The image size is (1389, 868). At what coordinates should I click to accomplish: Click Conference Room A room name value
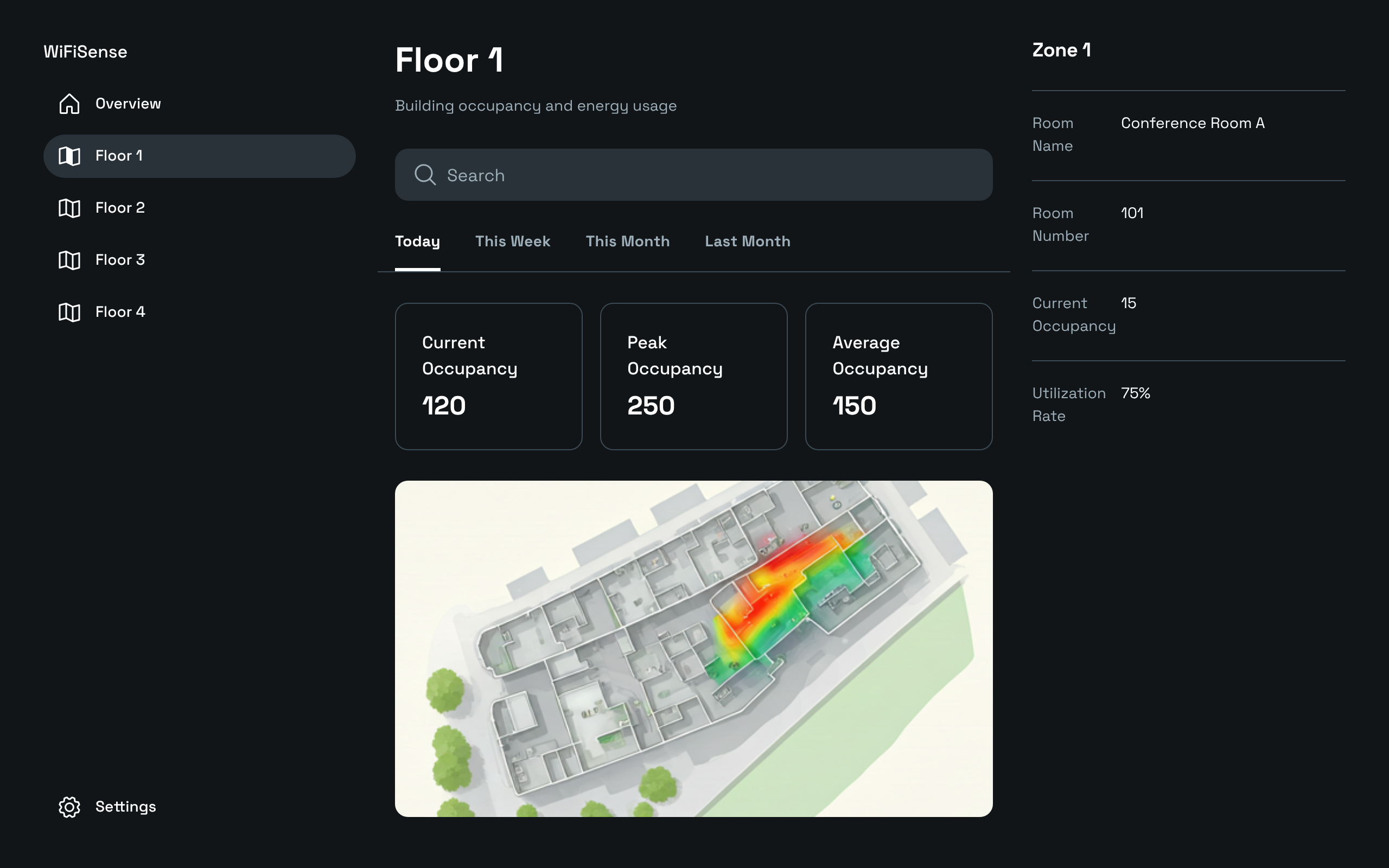pyautogui.click(x=1192, y=124)
